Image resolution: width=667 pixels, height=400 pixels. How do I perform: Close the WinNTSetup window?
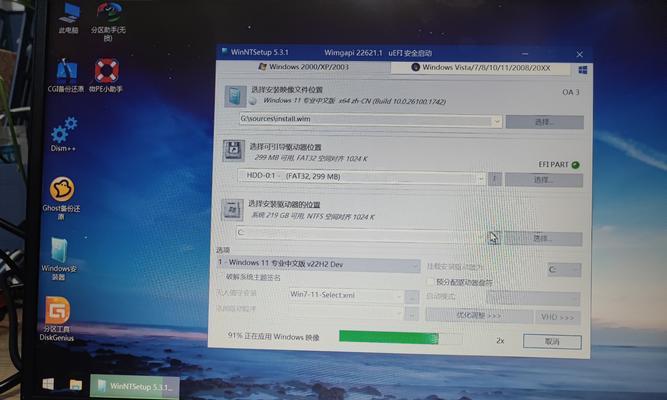tap(579, 54)
